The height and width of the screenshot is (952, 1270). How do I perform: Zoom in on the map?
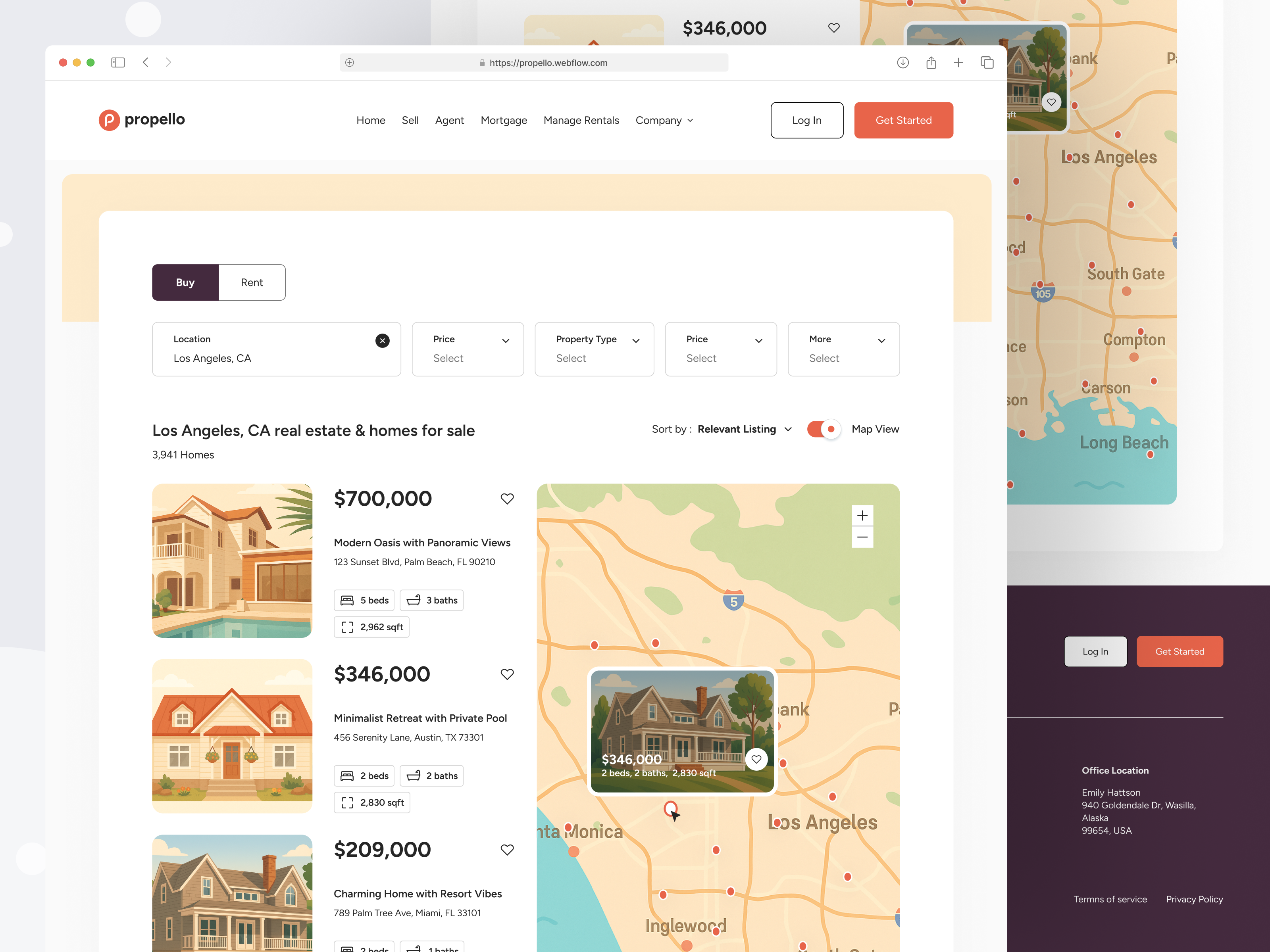[862, 515]
